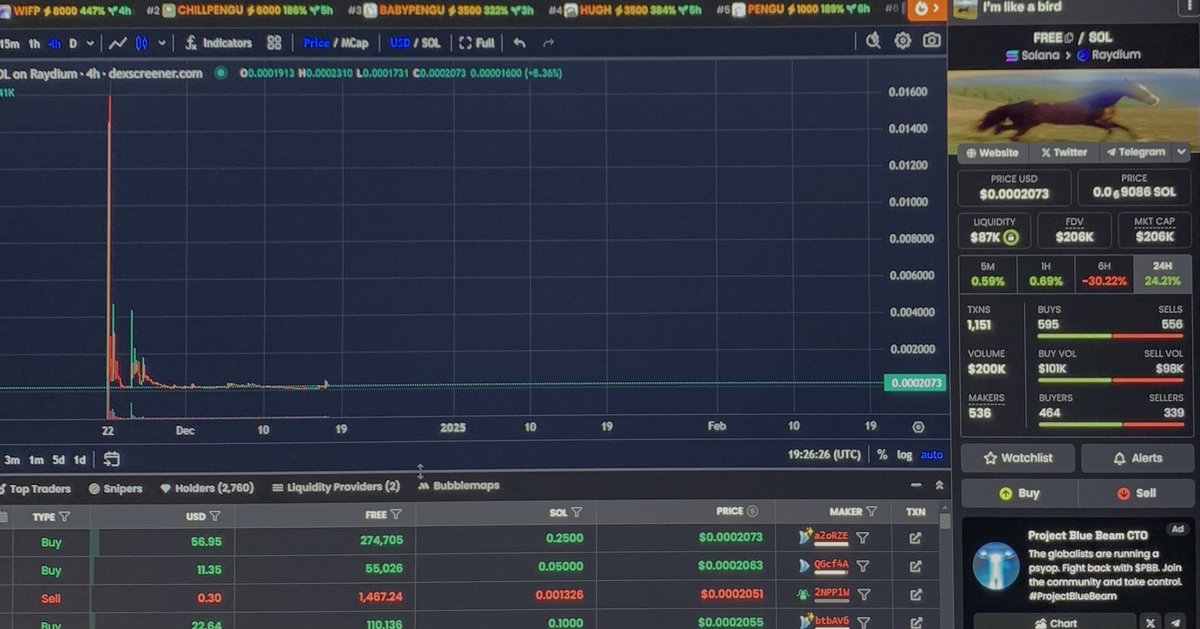Screen dimensions: 1200x629
Task: Filter by maker QGcf4A
Action: (863, 566)
